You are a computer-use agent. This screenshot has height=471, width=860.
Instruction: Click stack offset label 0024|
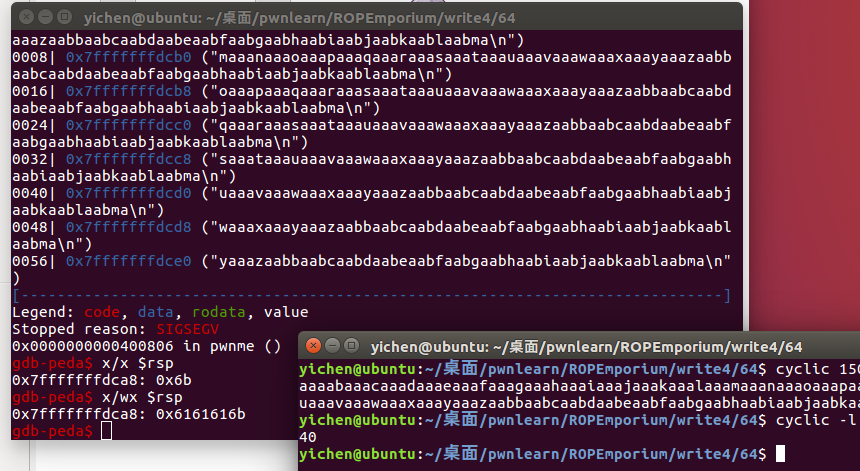tap(34, 125)
